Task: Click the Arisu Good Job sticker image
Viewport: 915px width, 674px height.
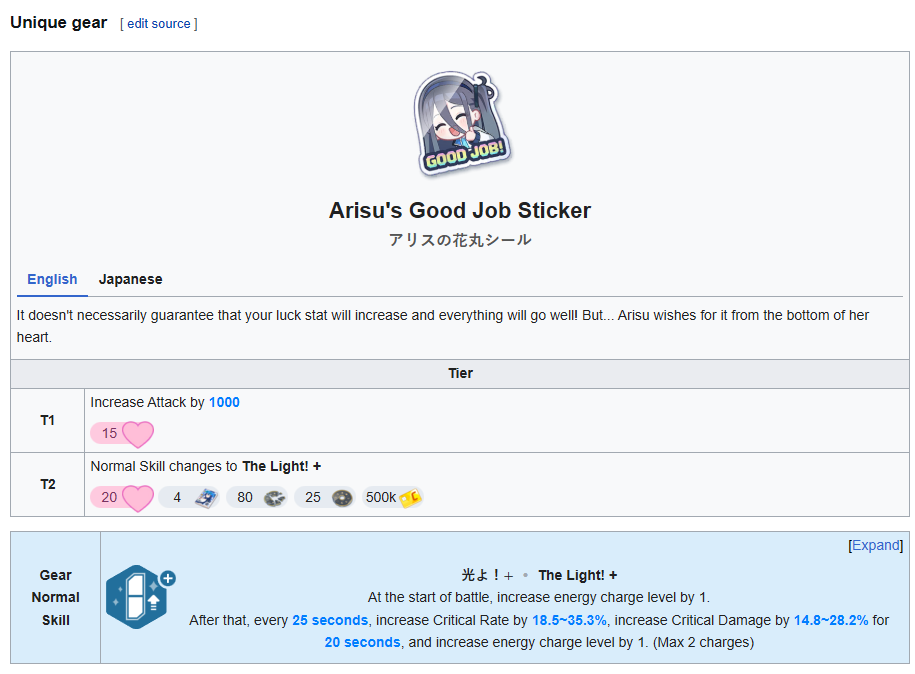Action: point(460,124)
